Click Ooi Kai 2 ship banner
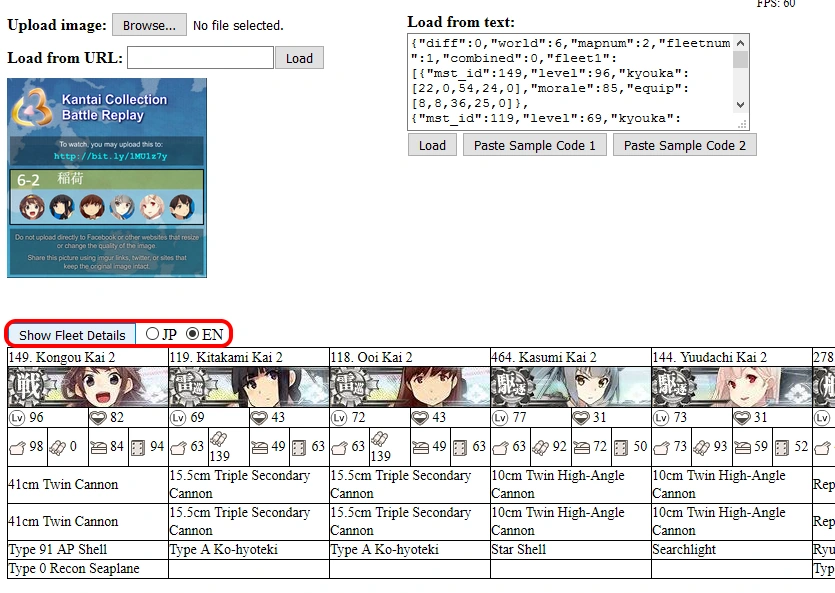Viewport: 835px width, 593px height. (410, 387)
